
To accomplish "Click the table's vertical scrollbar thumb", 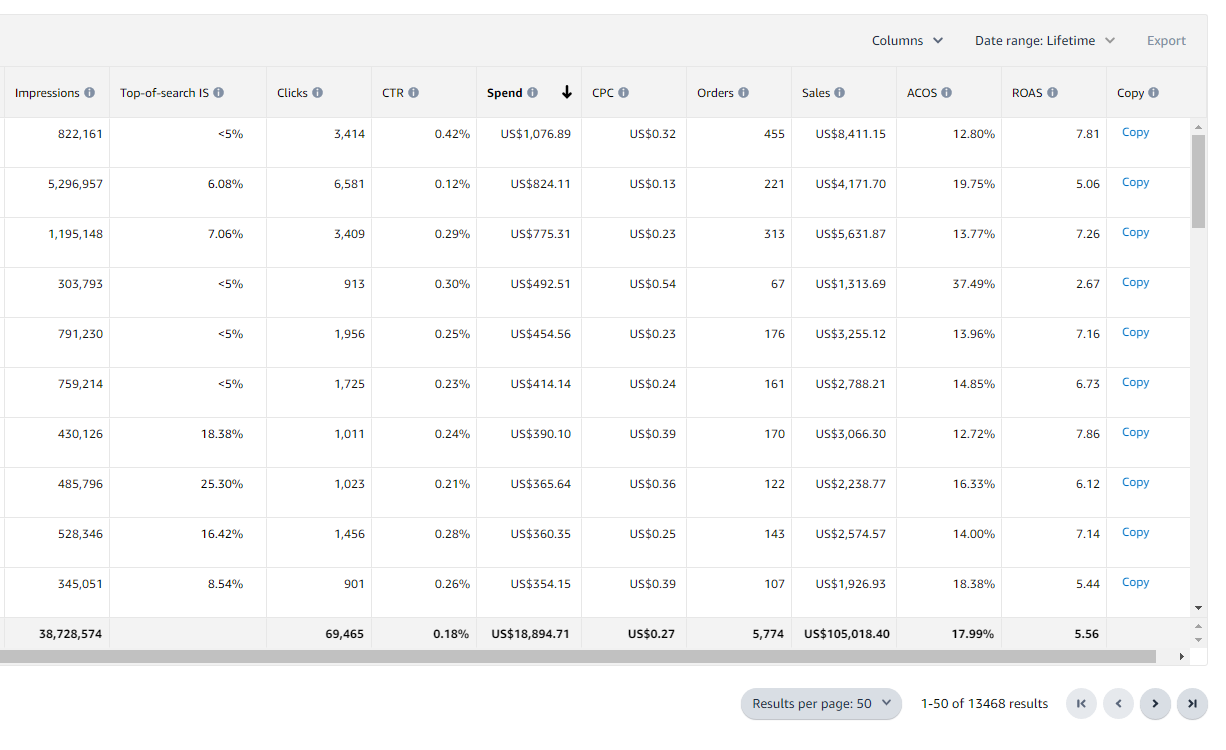I will 1199,181.
